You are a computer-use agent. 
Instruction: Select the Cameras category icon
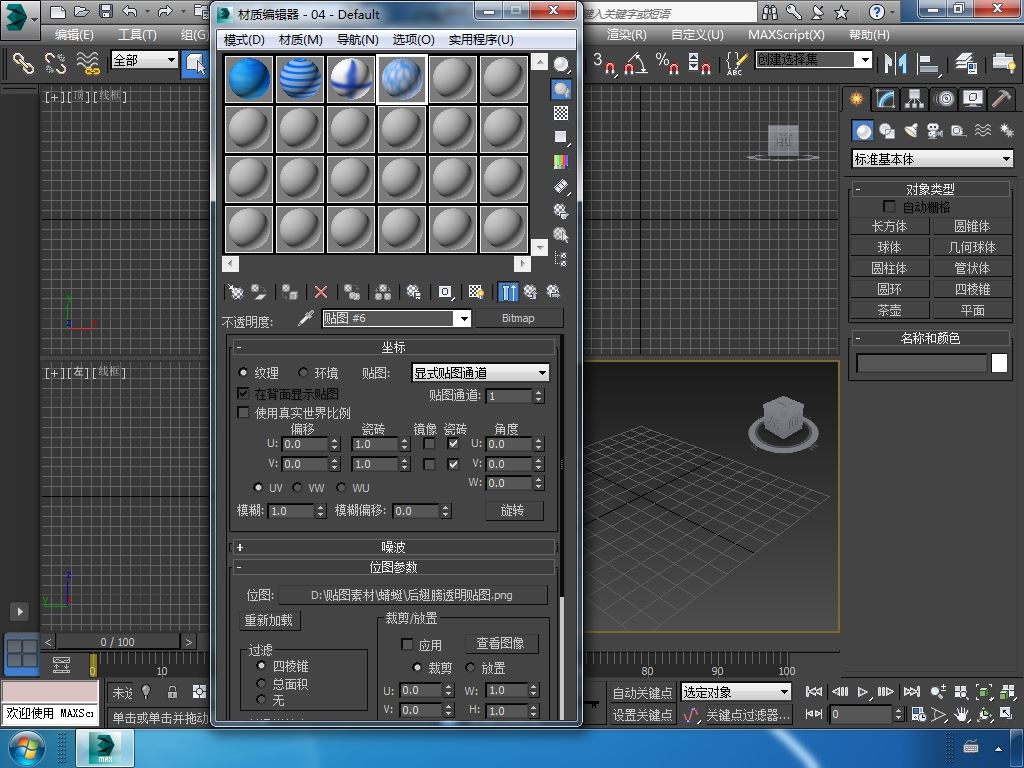pyautogui.click(x=934, y=131)
